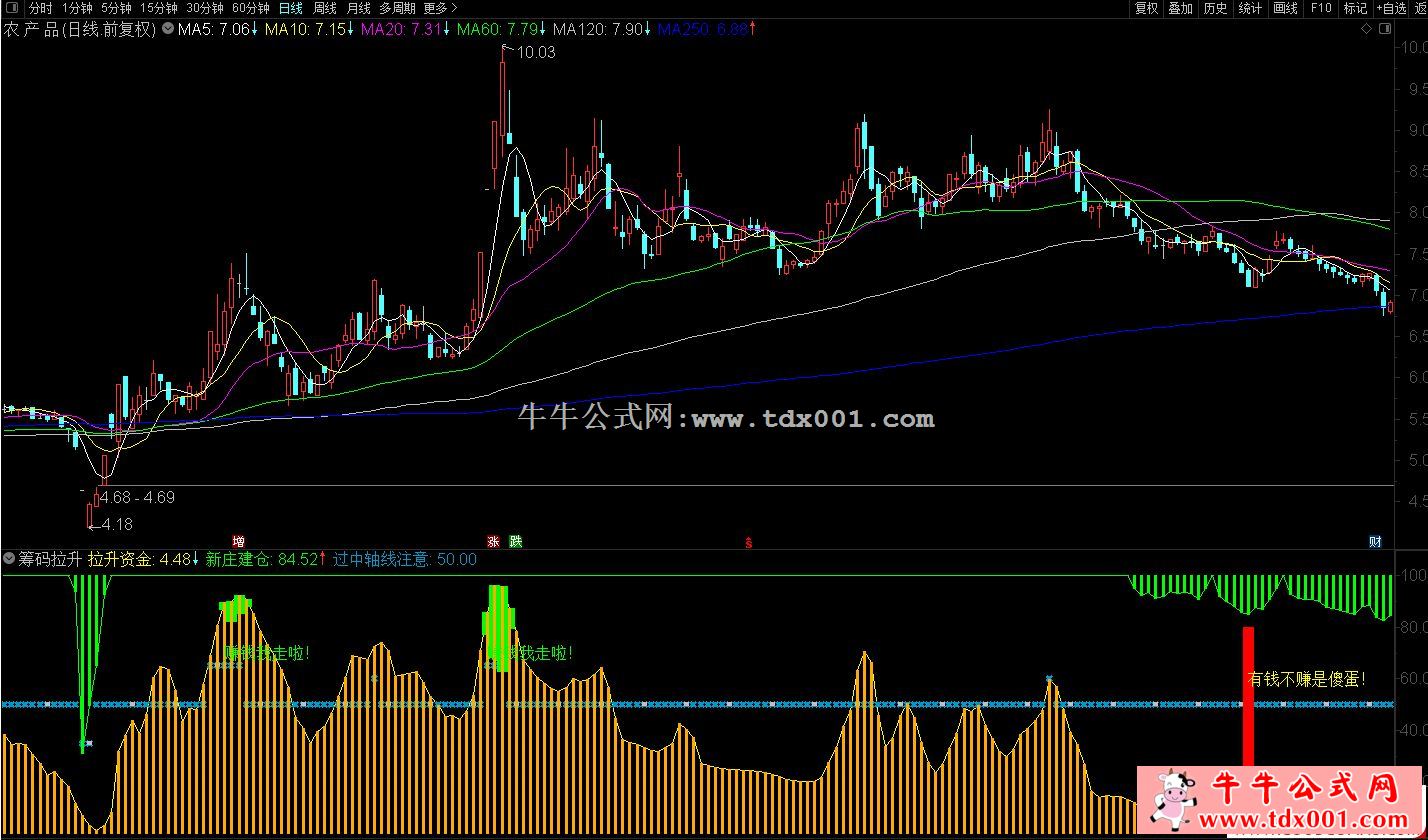Click the red 增 event marker
This screenshot has width=1428, height=840.
(238, 541)
